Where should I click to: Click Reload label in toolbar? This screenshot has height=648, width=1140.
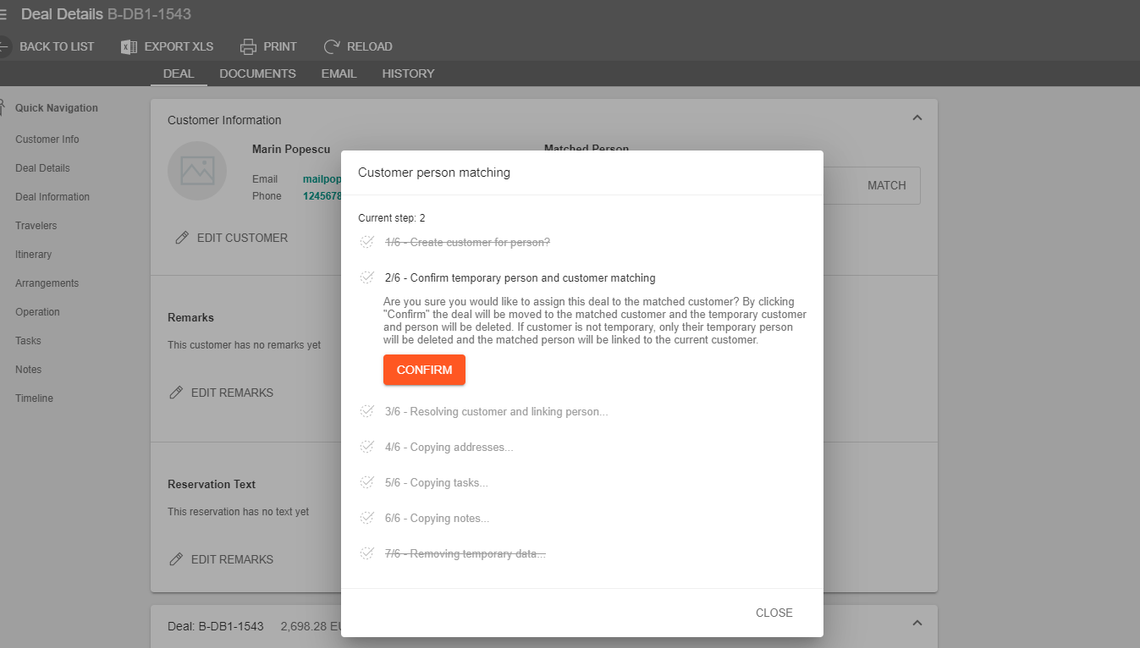click(x=369, y=47)
